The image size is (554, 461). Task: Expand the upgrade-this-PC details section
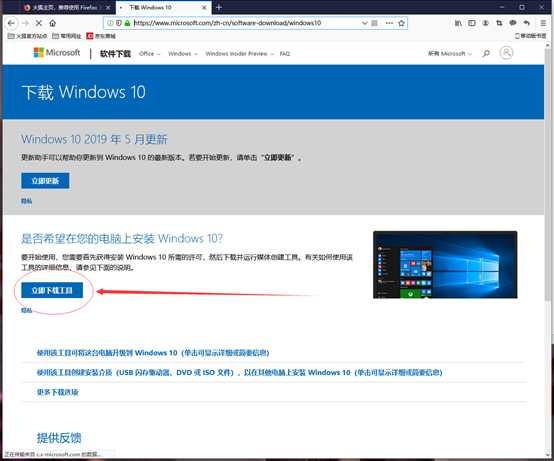[x=153, y=353]
